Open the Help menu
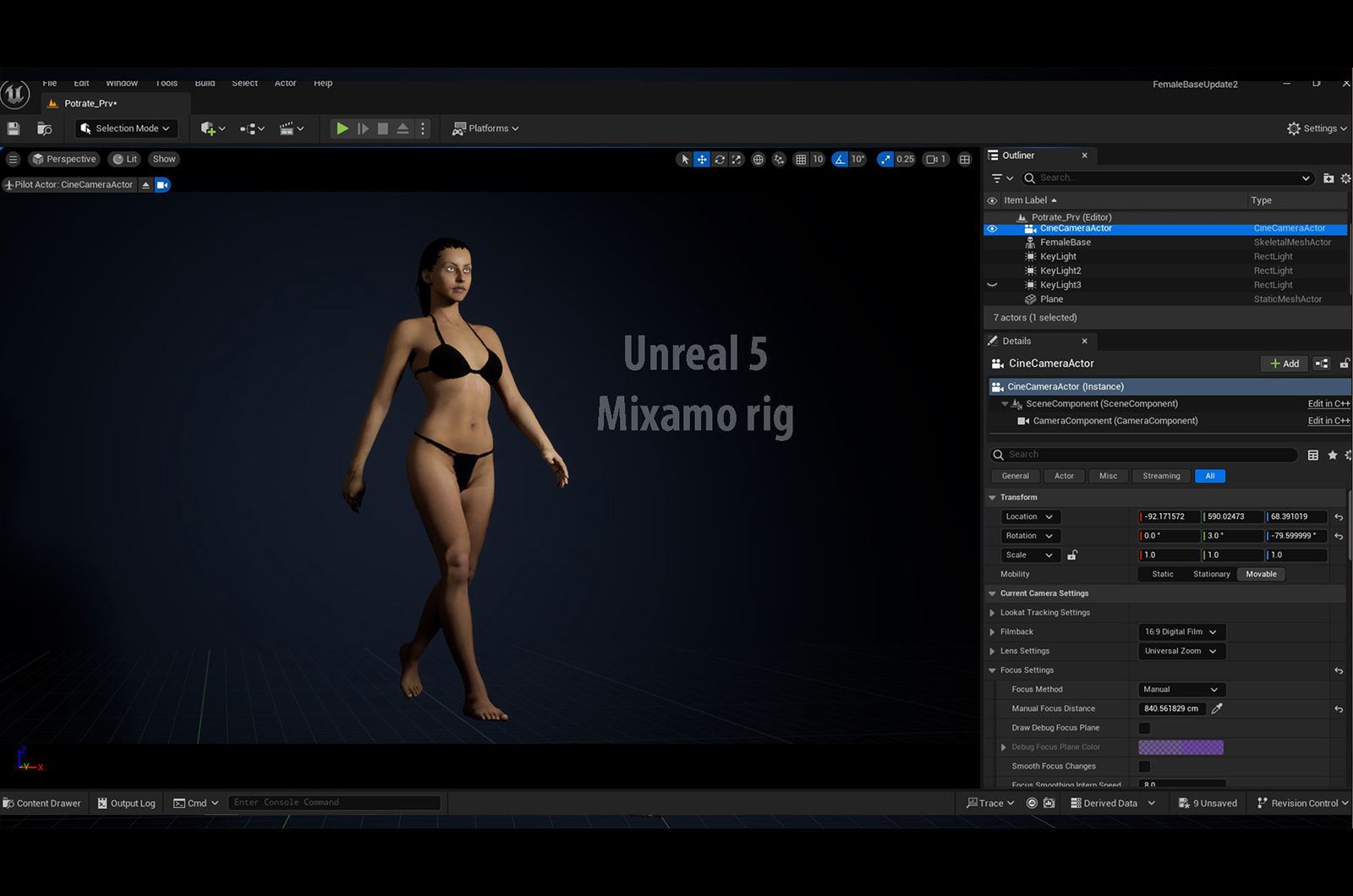Screen dimensions: 1353x896 pyautogui.click(x=323, y=83)
